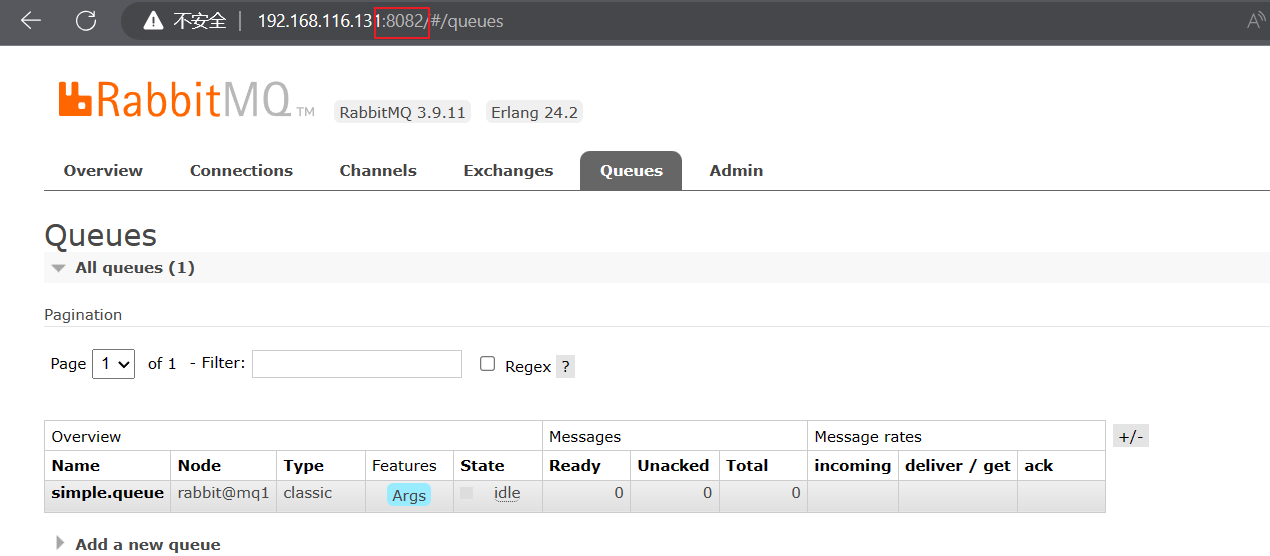This screenshot has width=1270, height=556.
Task: Open the Admin tab
Action: (x=736, y=171)
